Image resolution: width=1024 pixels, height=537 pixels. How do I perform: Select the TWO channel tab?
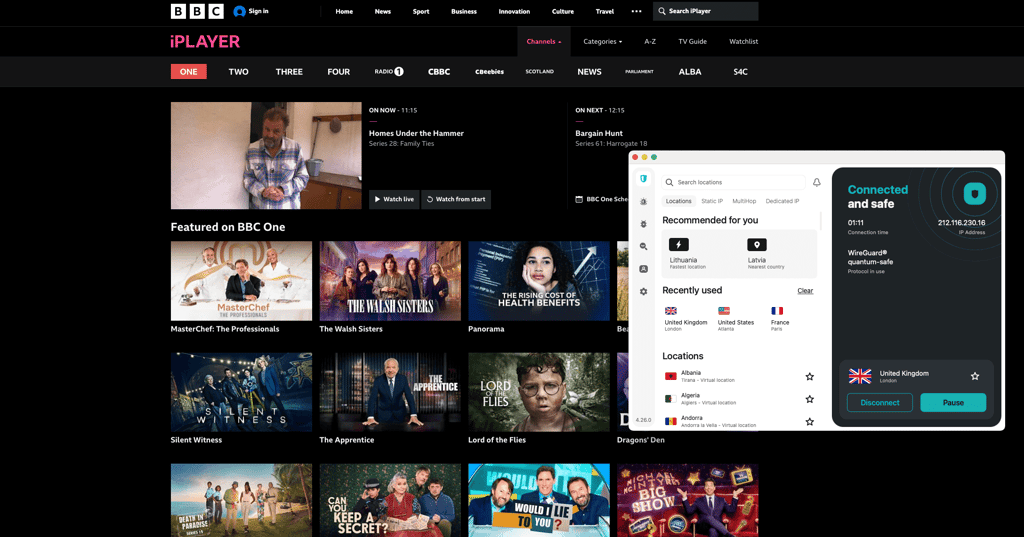tap(238, 72)
